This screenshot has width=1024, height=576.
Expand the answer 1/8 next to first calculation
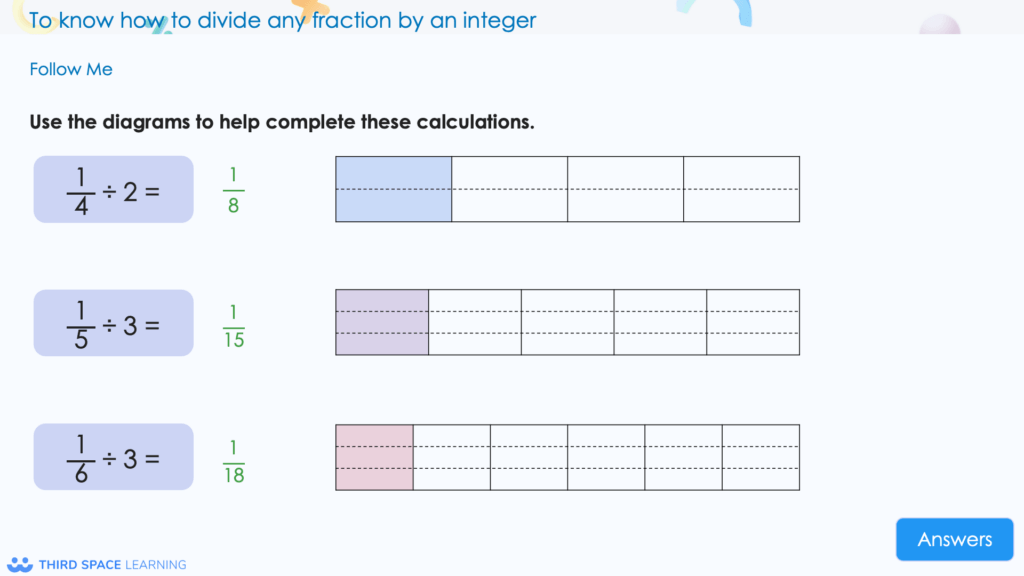point(231,189)
